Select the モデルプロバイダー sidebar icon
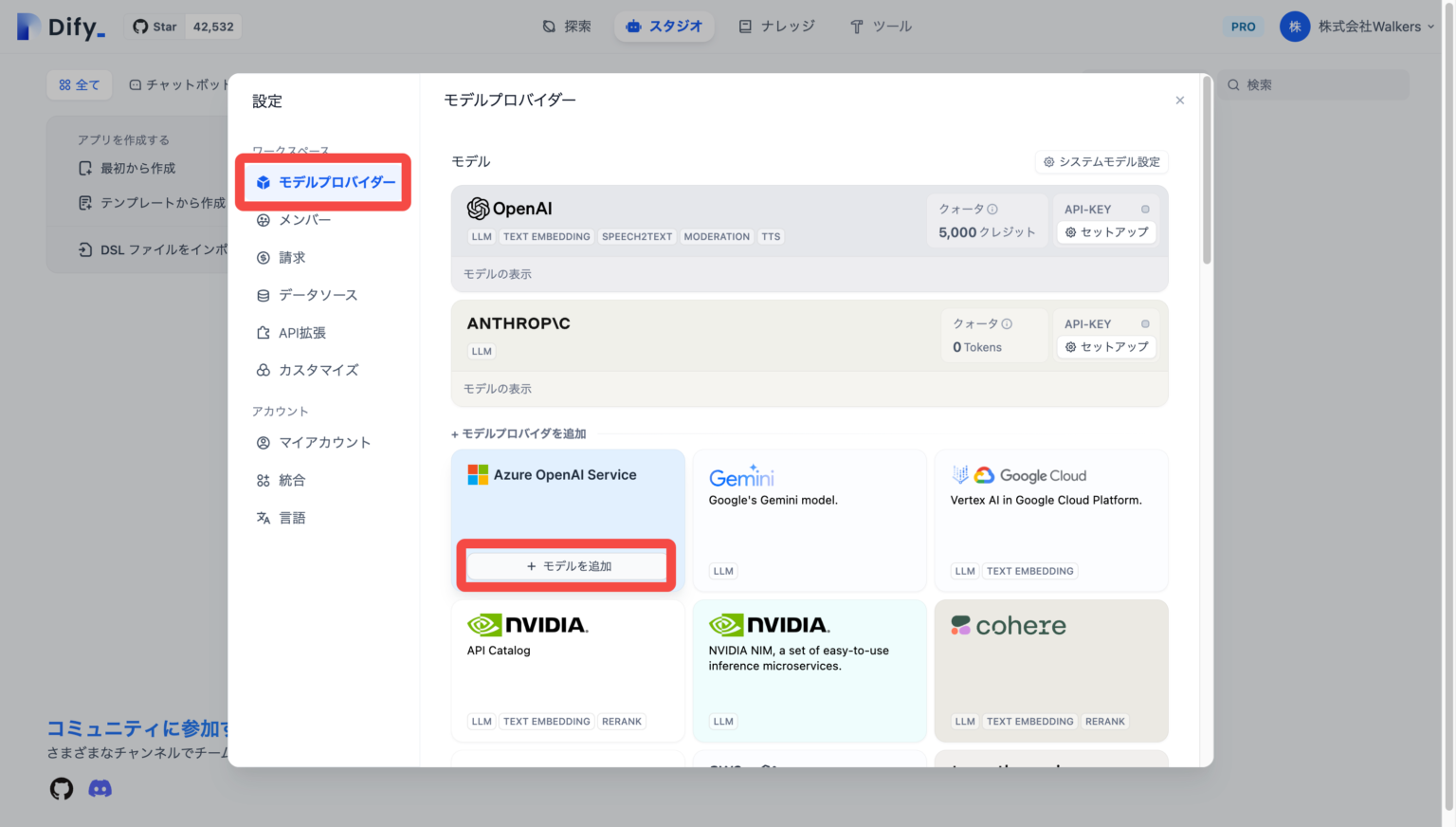This screenshot has height=827, width=1456. [x=263, y=182]
